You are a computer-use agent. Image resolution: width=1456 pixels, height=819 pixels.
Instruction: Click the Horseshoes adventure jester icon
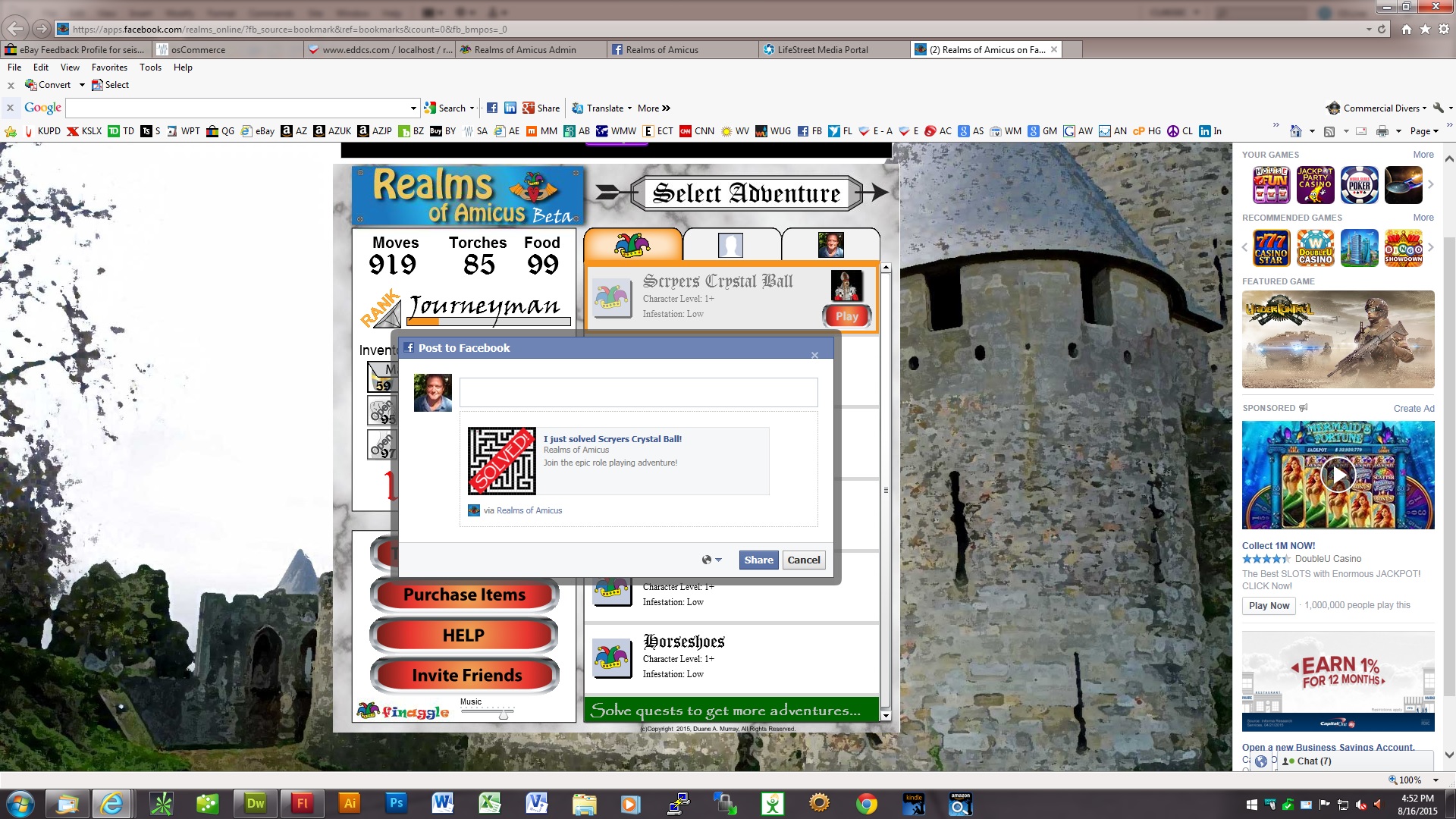(612, 658)
